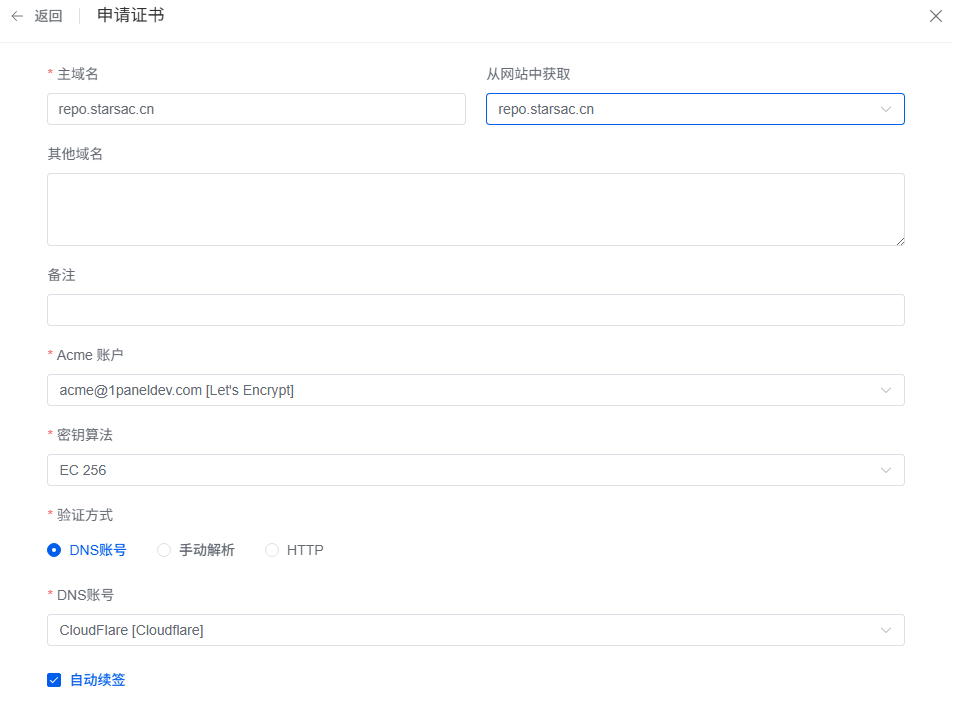Open the Acme 账户 dropdown
Image resolution: width=953 pixels, height=708 pixels.
(460, 390)
